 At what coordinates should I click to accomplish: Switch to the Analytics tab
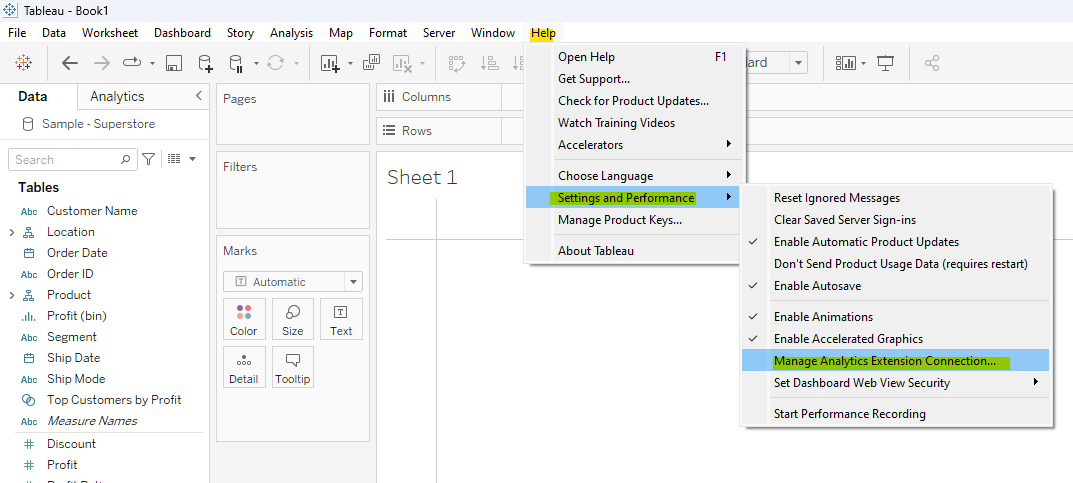(117, 97)
